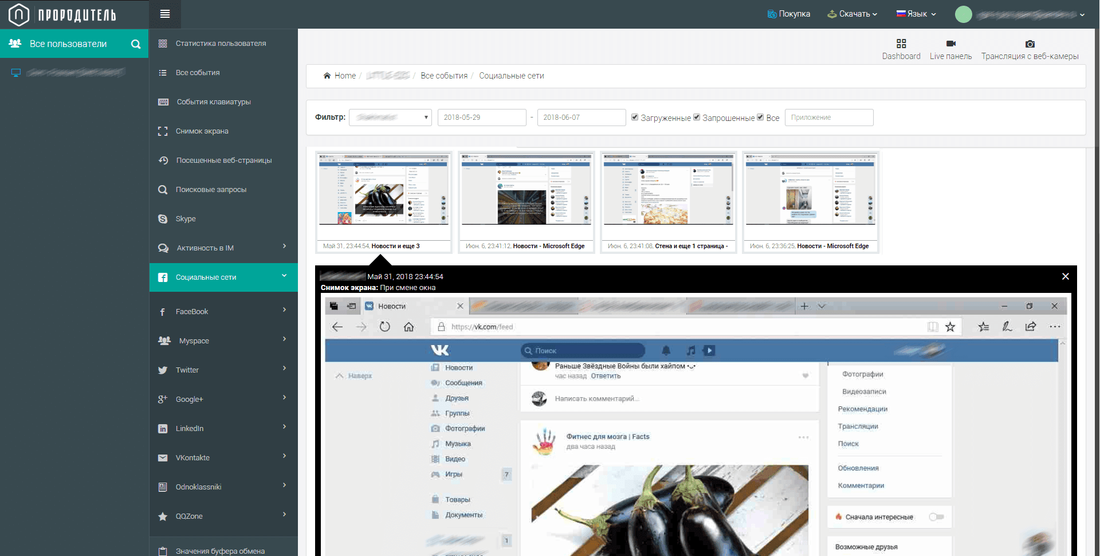Click Новости in the VK left menu
The image size is (1100, 556).
[459, 367]
